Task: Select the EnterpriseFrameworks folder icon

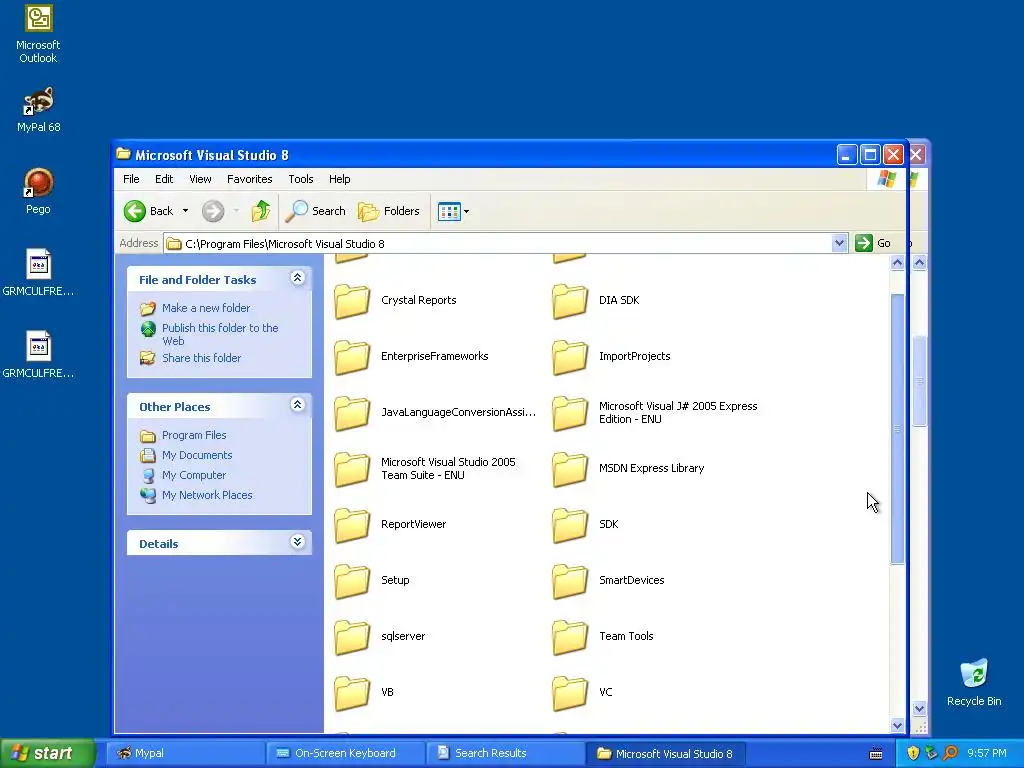Action: [x=352, y=357]
